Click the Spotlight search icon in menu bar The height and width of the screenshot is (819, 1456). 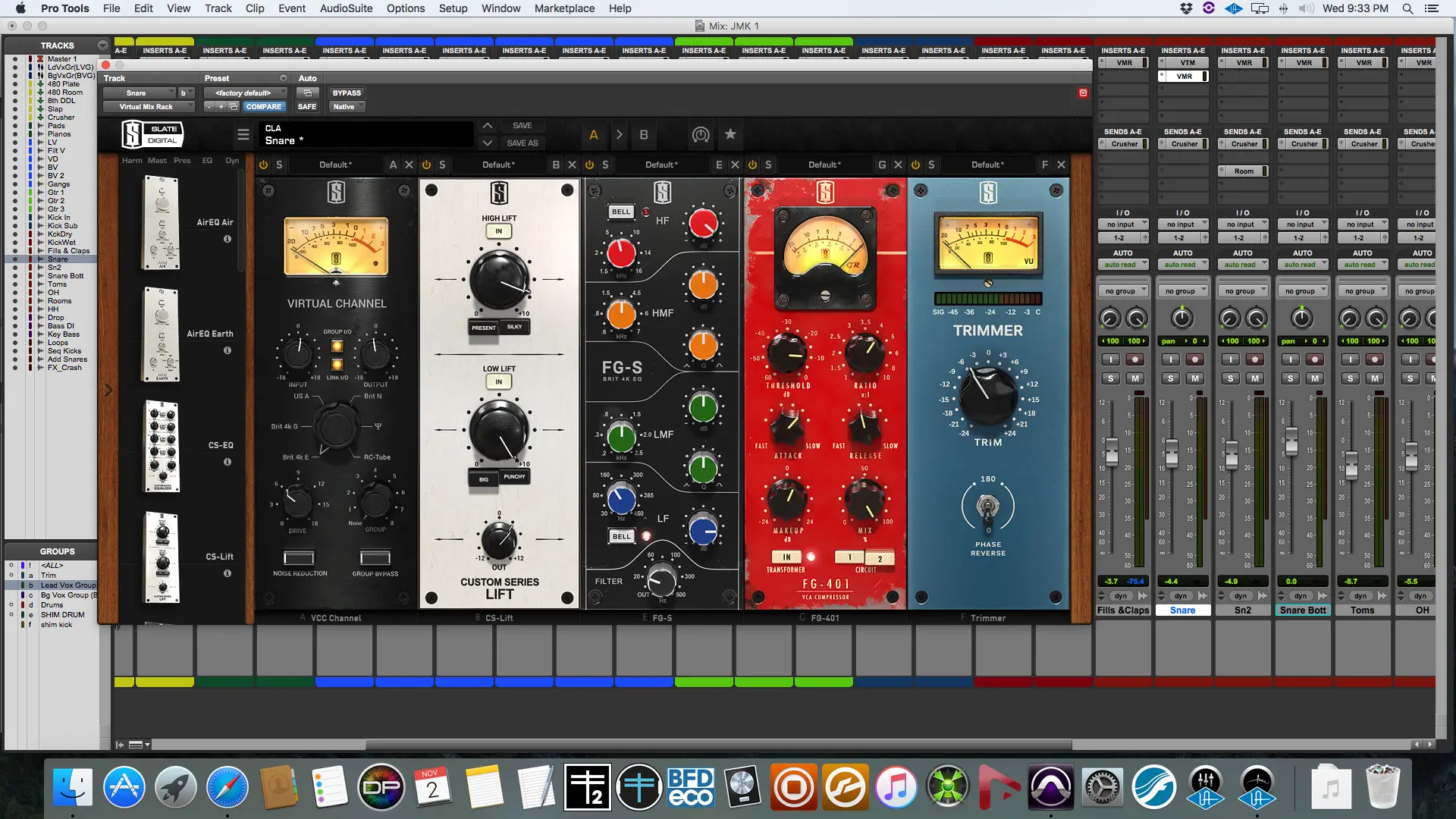pos(1407,8)
